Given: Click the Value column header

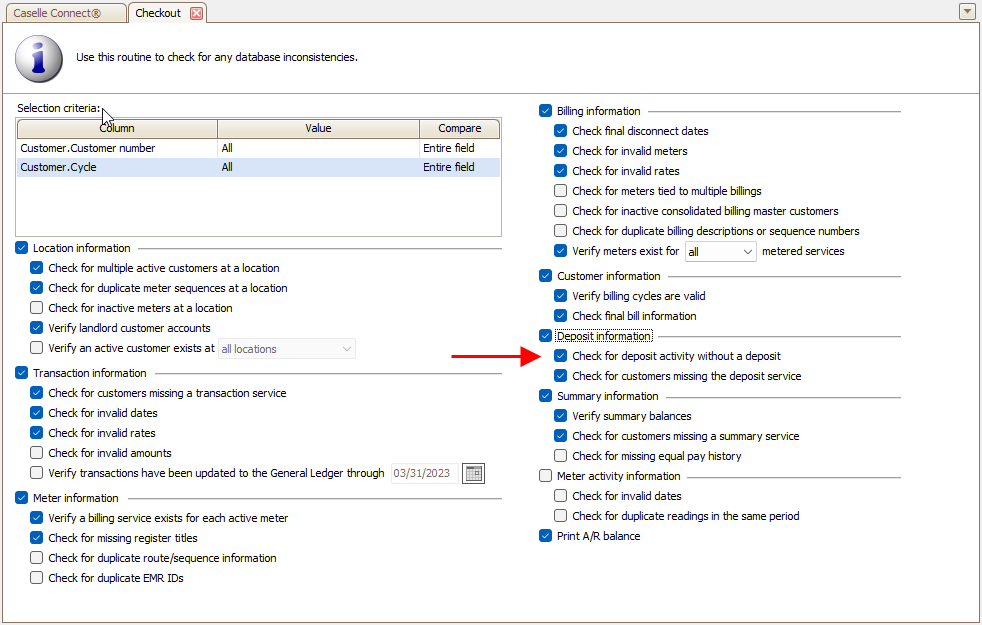Looking at the screenshot, I should (318, 128).
